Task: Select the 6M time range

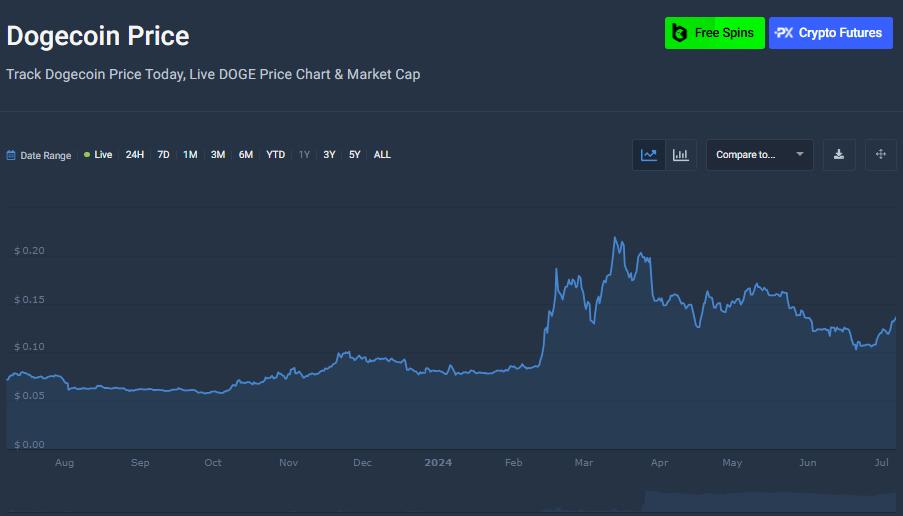Action: [246, 155]
